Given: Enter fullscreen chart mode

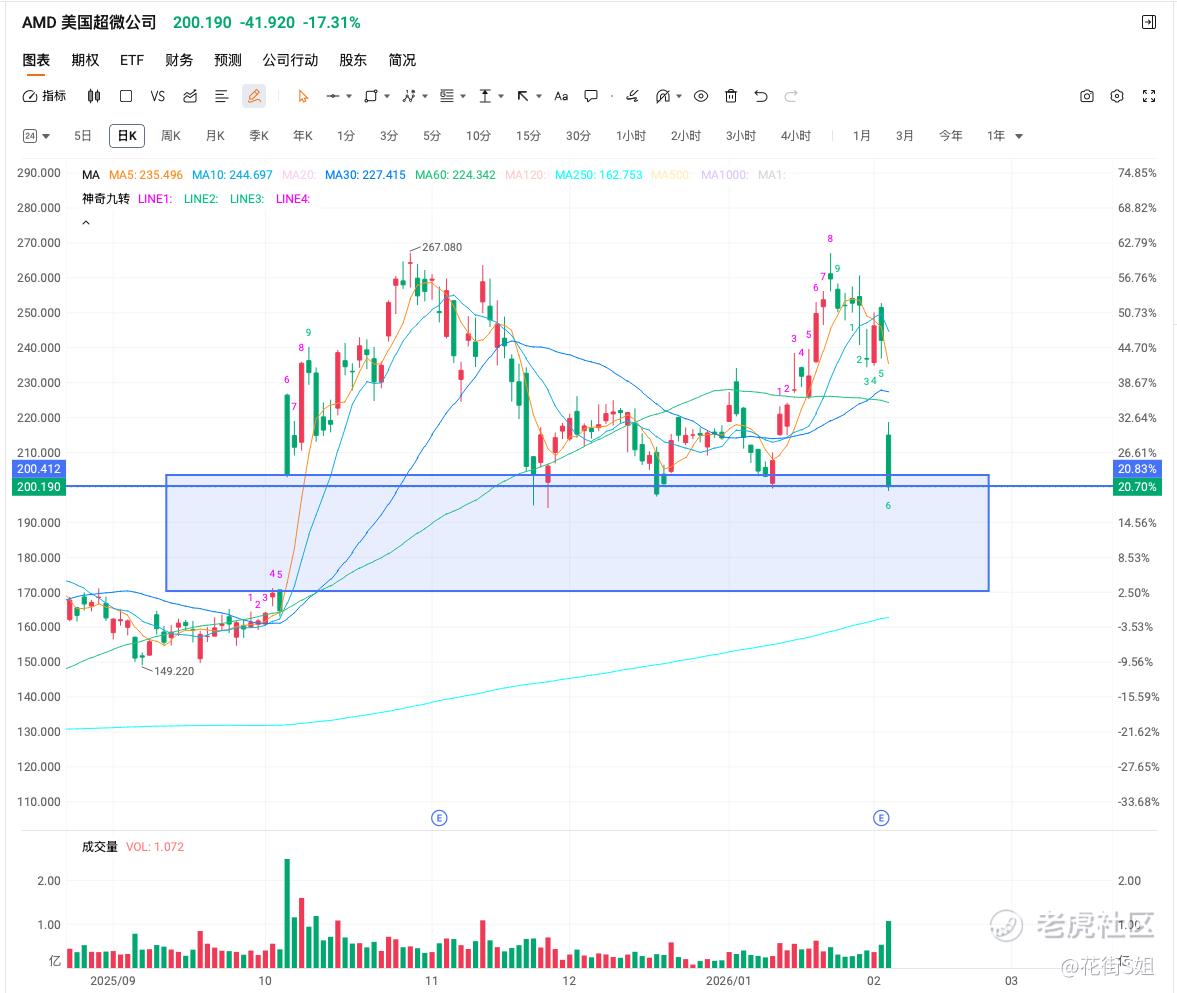Looking at the screenshot, I should coord(1148,96).
